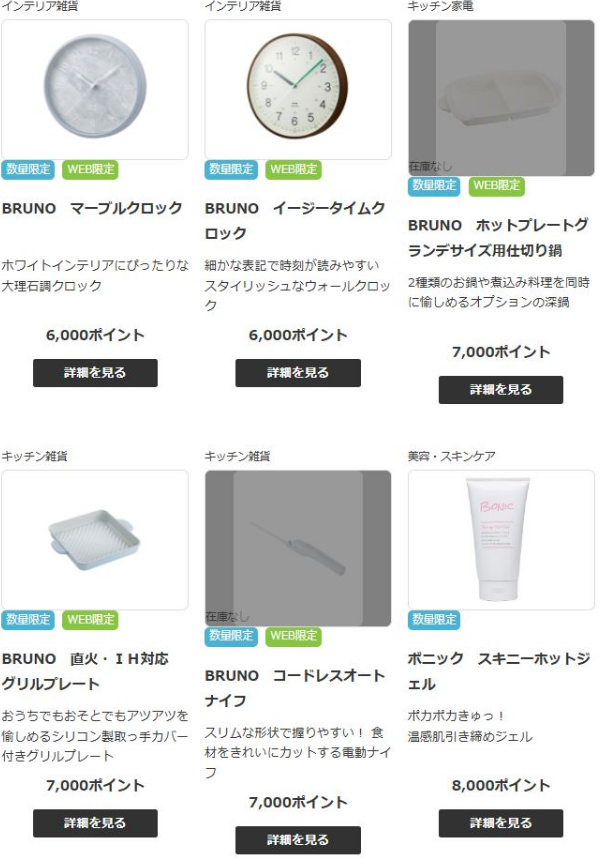The height and width of the screenshot is (866, 605).
Task: Click 詳細を見る for the cordless auto knife
Action: coord(298,840)
